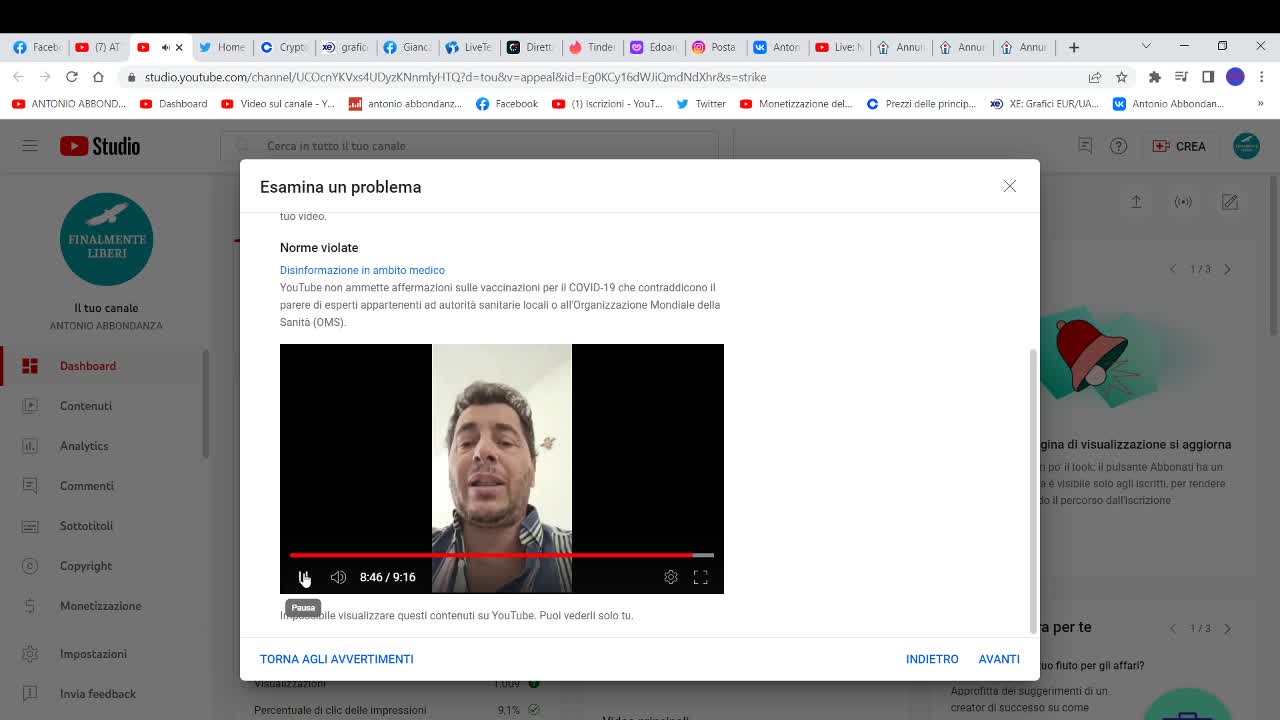
Task: Click the Cerca in tutto il tuo canale search box
Action: pyautogui.click(x=470, y=146)
